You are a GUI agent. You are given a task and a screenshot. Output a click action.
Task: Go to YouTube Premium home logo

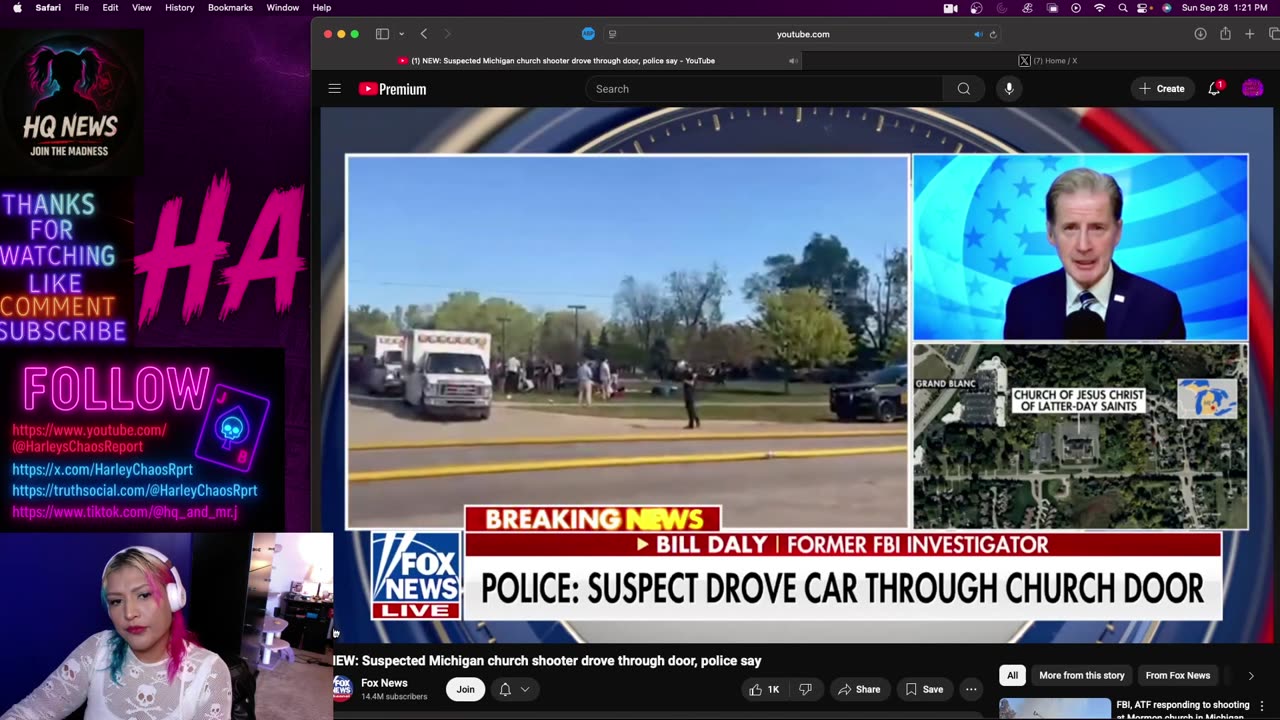tap(393, 89)
